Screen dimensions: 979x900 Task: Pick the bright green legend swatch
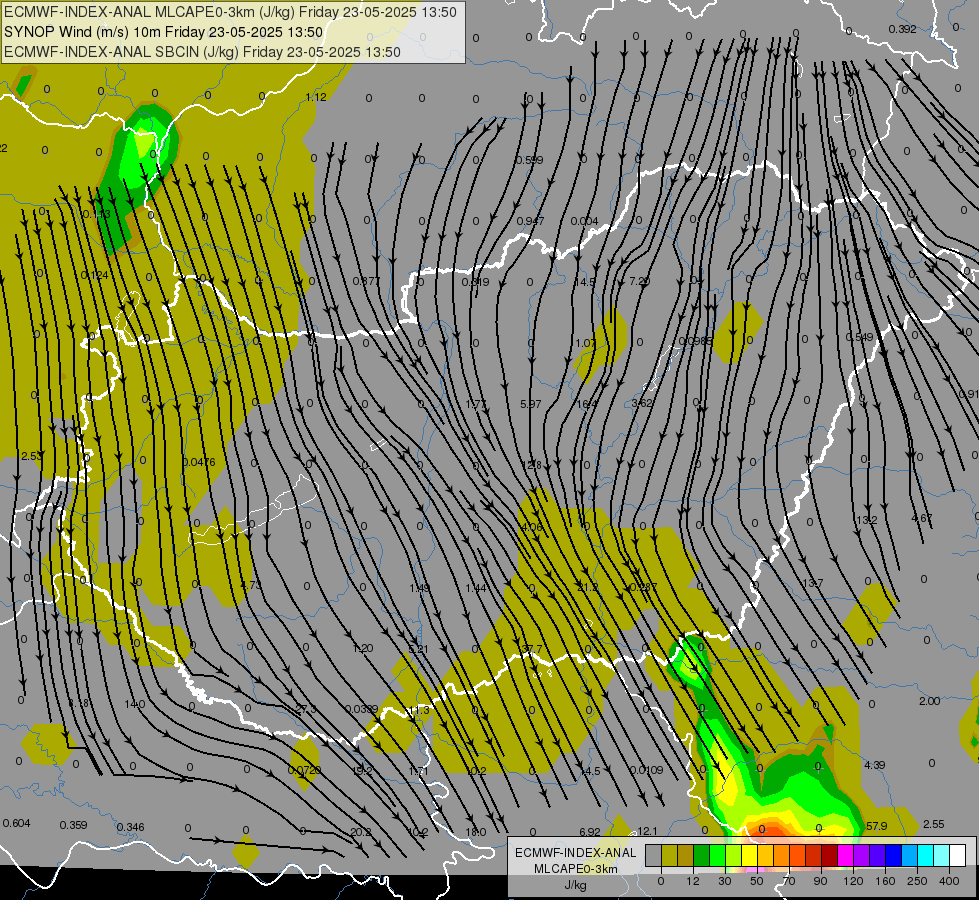click(718, 855)
